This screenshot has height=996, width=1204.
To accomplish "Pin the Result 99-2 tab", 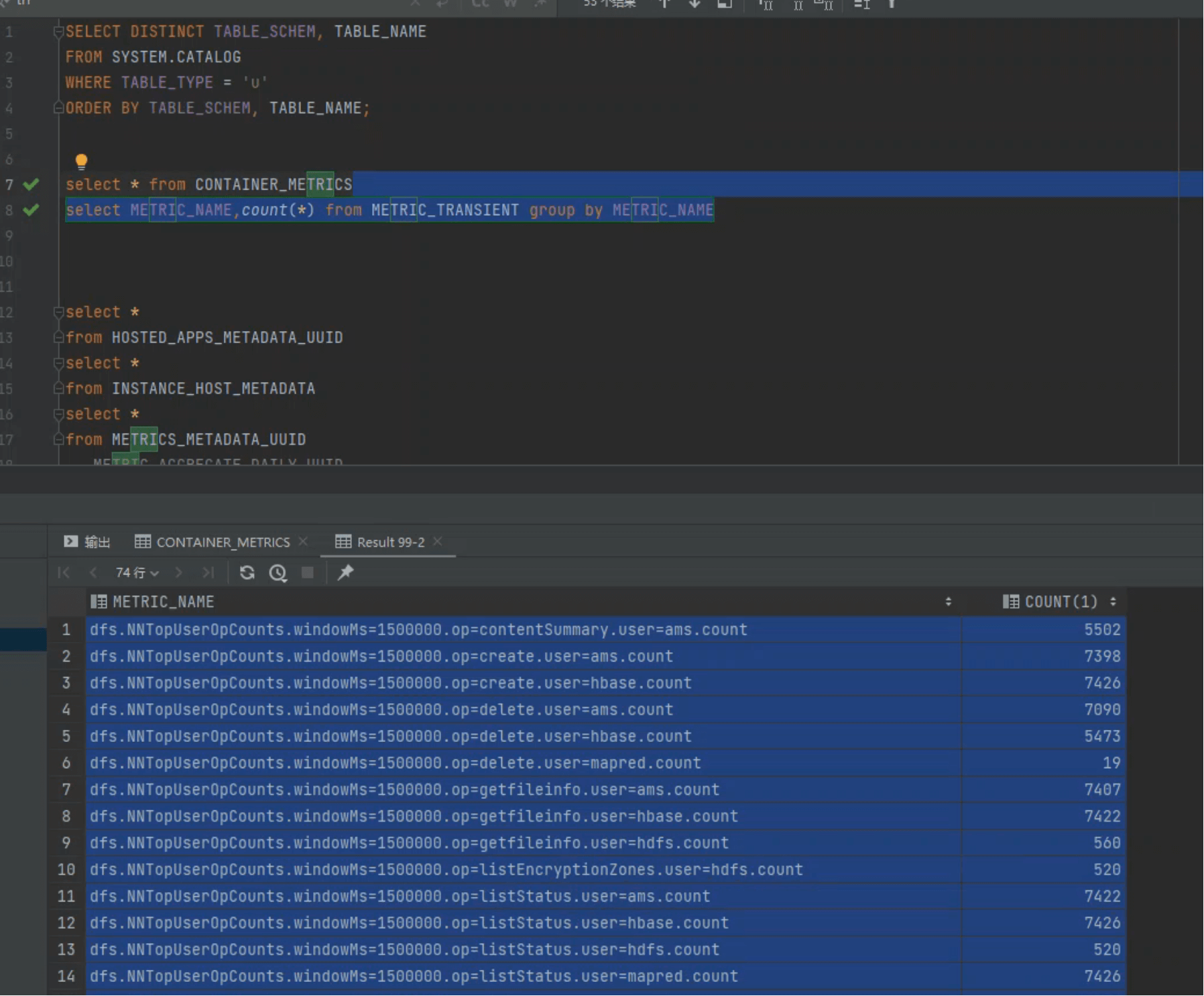I will tap(345, 572).
